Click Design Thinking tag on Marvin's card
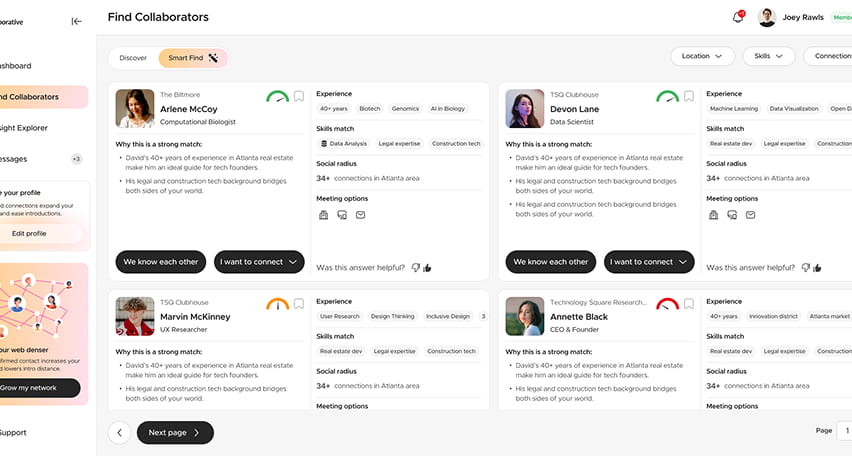Screen dimensions: 852x456 (392, 316)
